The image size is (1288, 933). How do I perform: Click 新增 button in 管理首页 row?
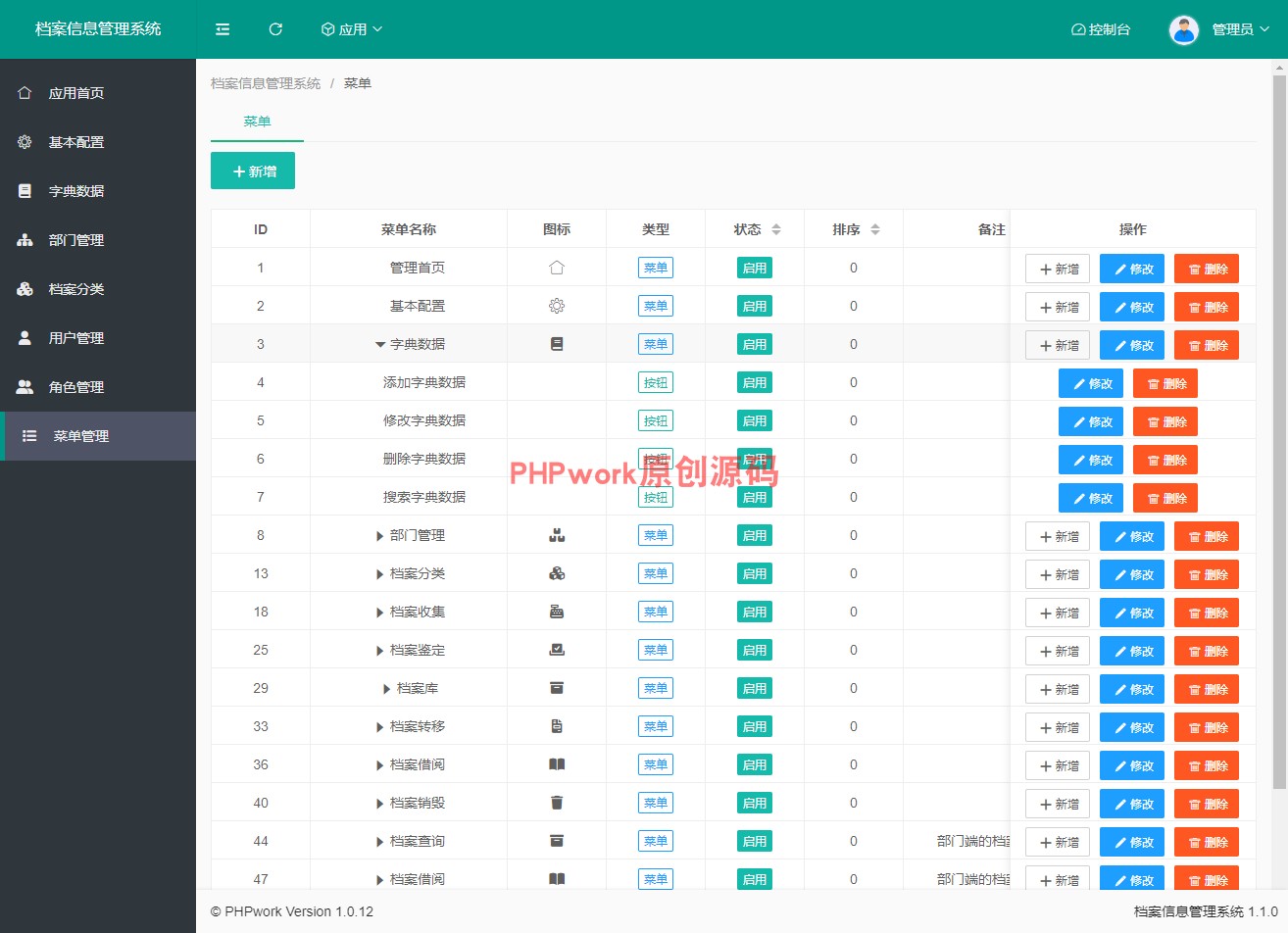point(1058,269)
